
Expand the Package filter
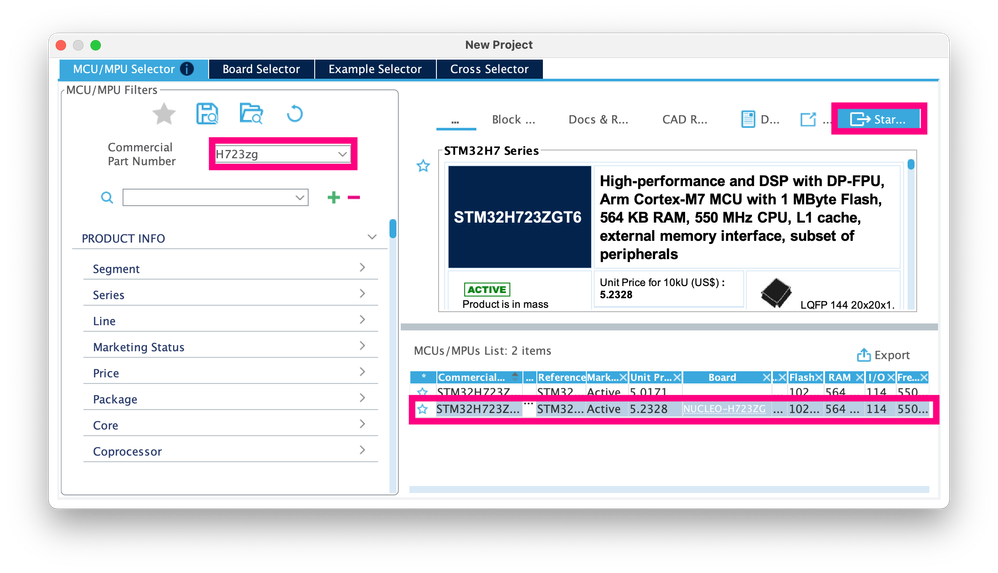[x=362, y=398]
